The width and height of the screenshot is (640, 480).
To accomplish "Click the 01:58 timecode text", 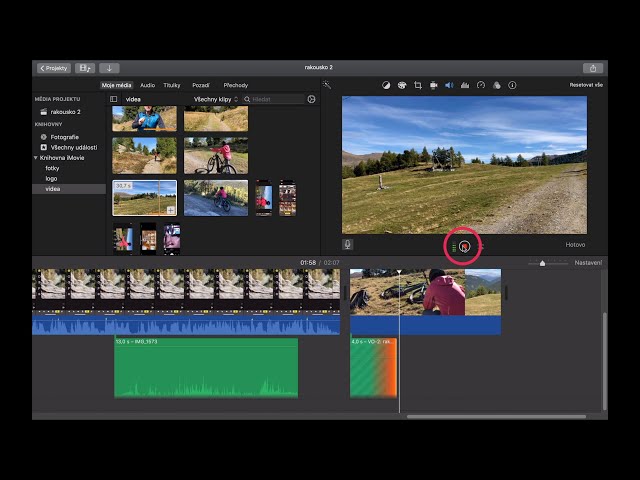I will (x=308, y=263).
